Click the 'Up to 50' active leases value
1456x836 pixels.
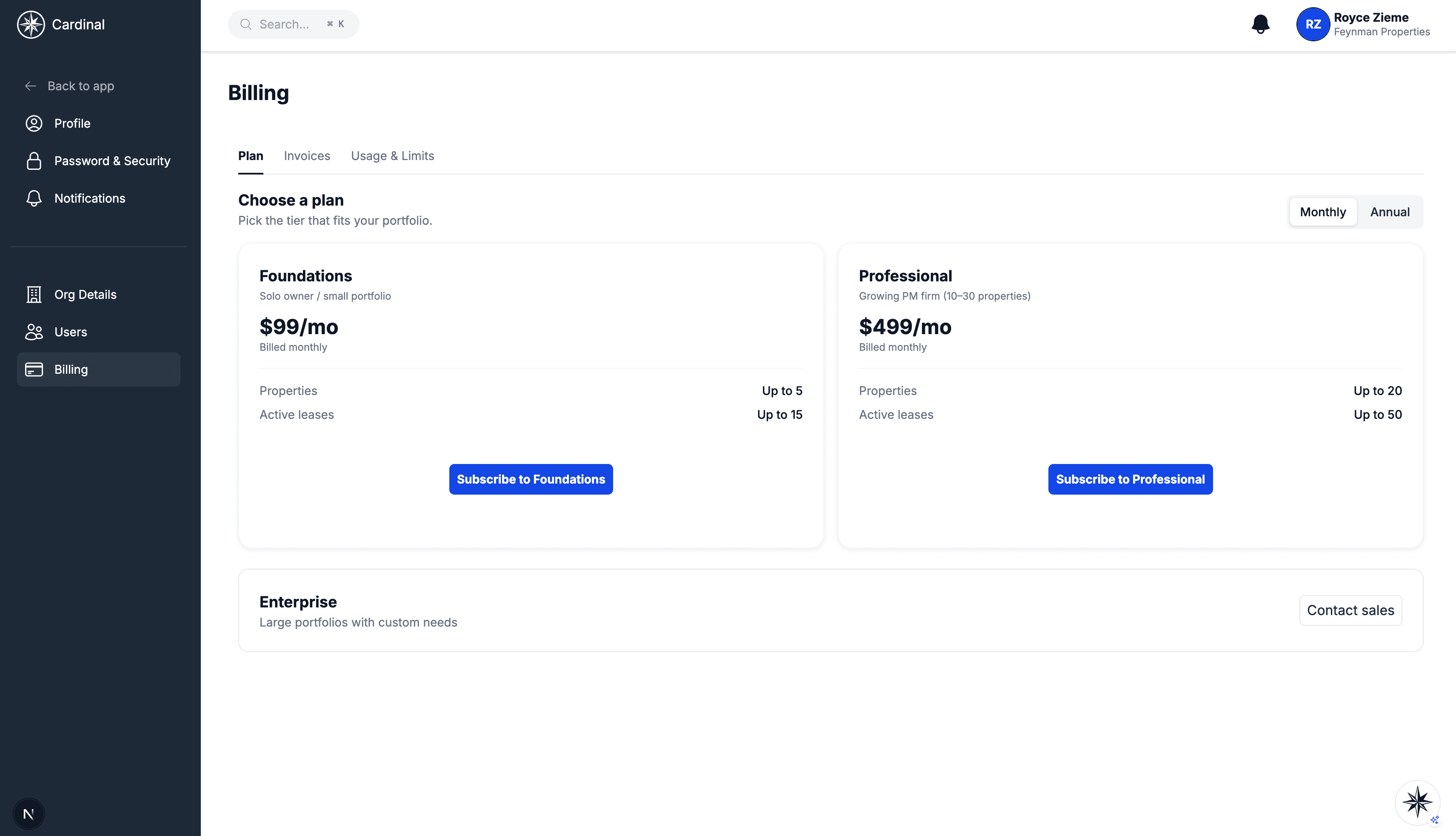click(1377, 415)
